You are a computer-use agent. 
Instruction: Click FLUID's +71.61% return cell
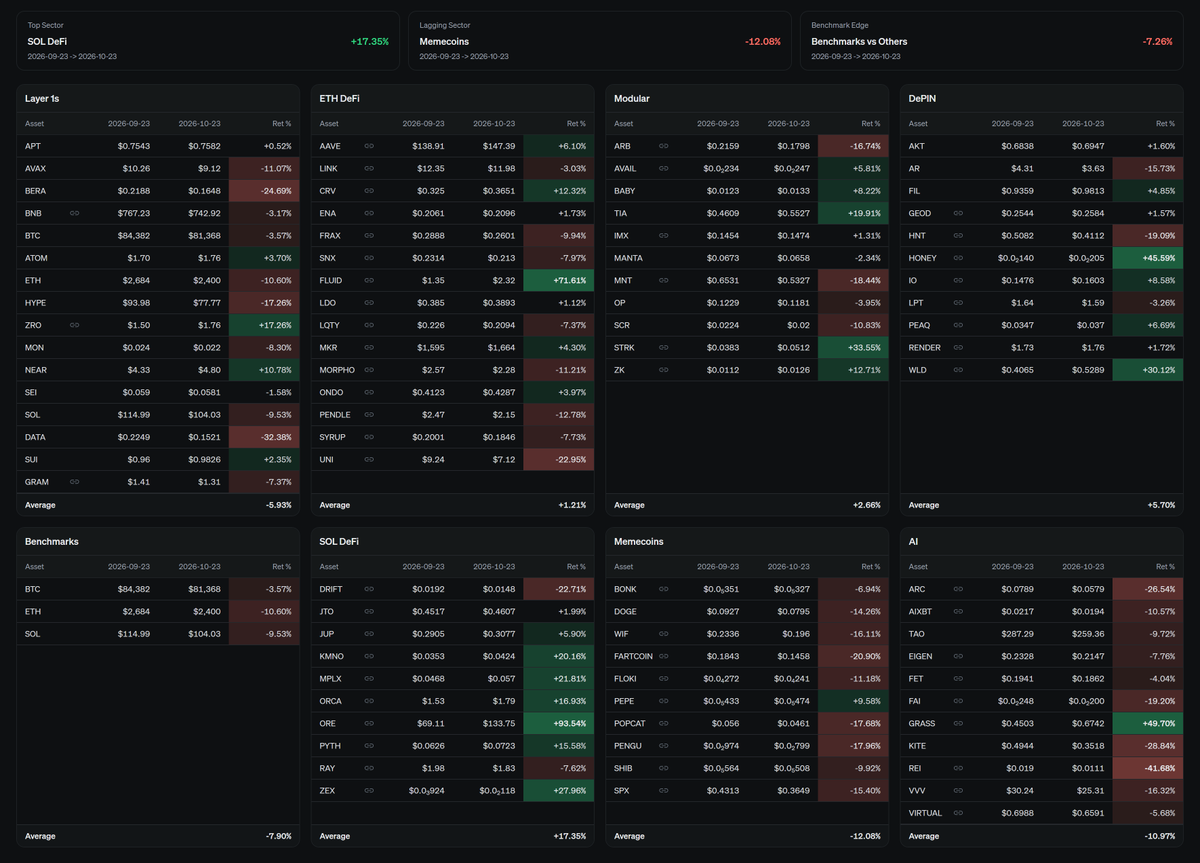(x=559, y=280)
